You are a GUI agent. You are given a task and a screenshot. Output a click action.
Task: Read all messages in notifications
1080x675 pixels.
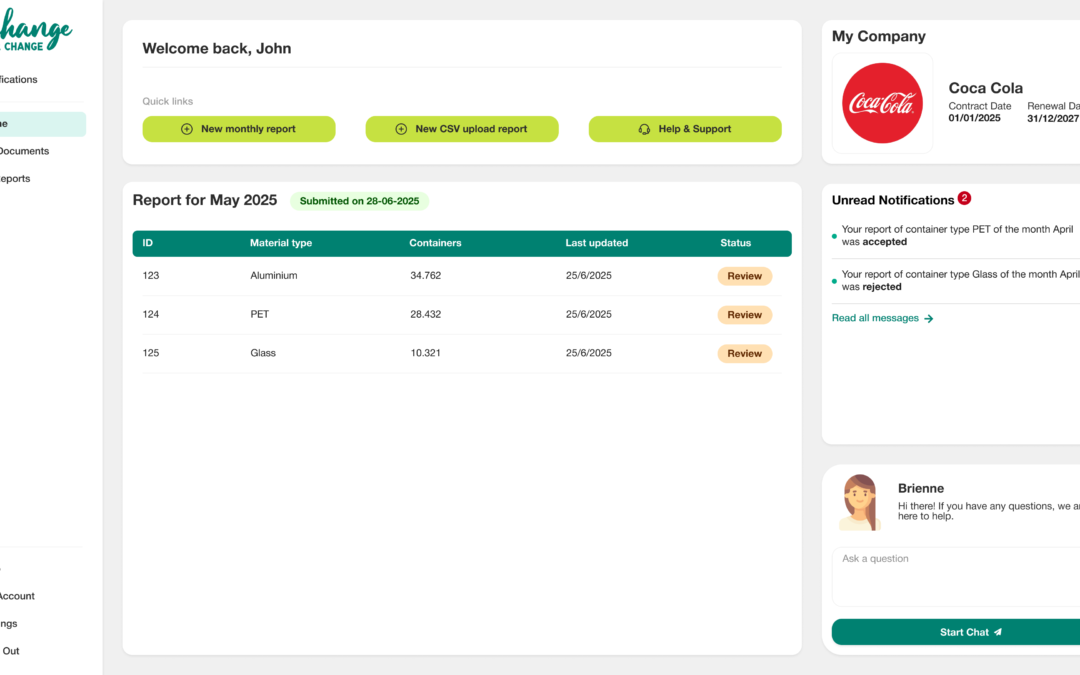[882, 318]
